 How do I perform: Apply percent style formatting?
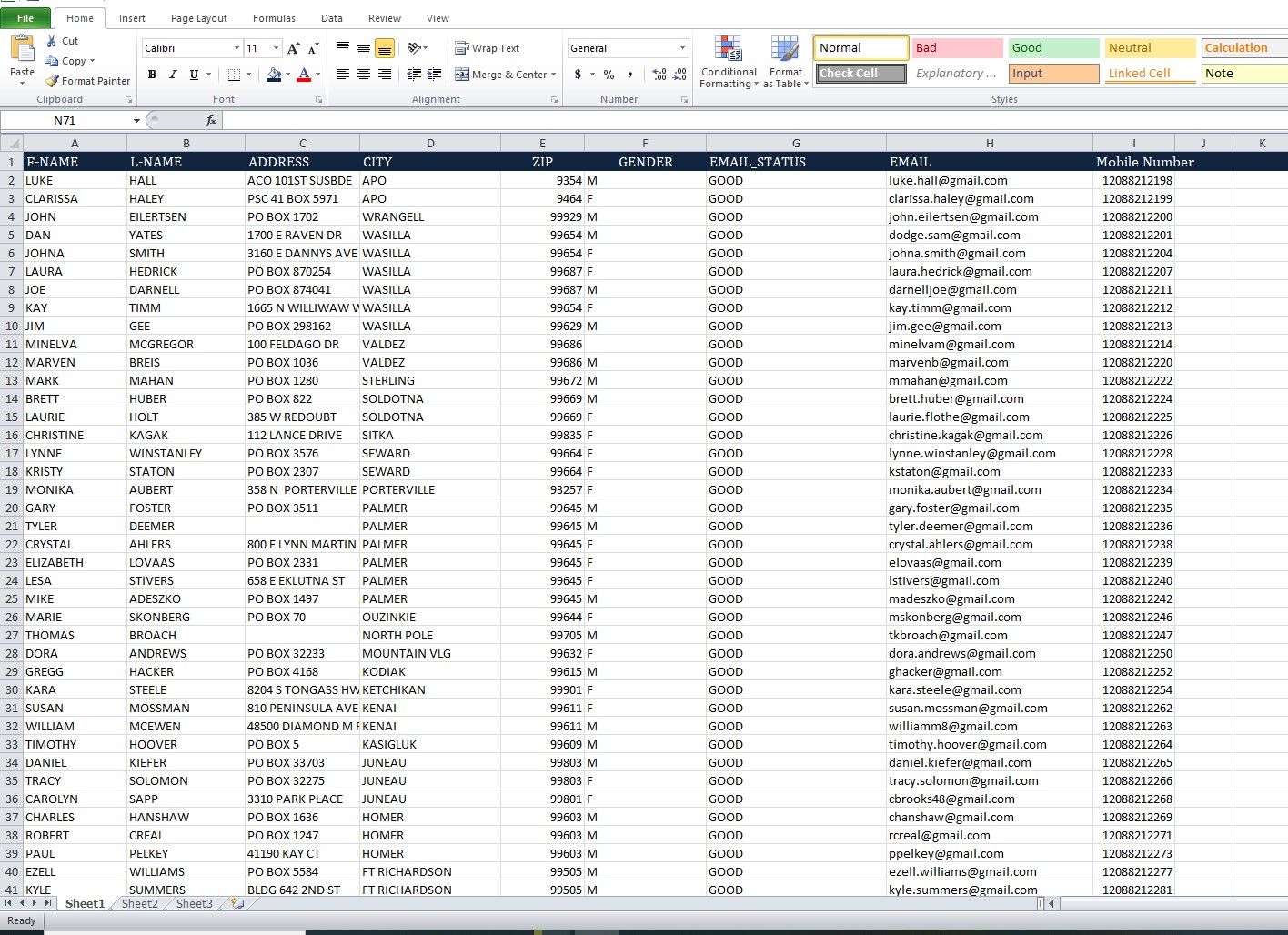point(609,75)
